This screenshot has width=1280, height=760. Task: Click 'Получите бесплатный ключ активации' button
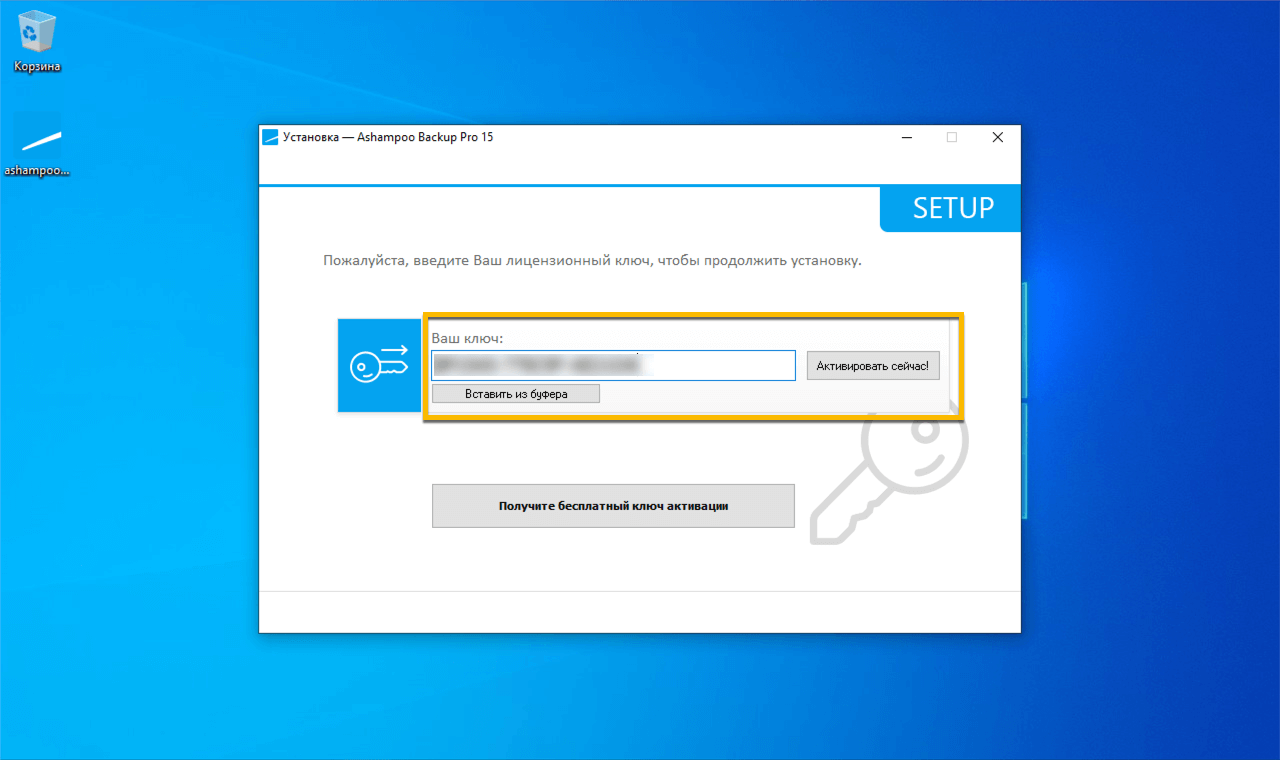tap(613, 506)
